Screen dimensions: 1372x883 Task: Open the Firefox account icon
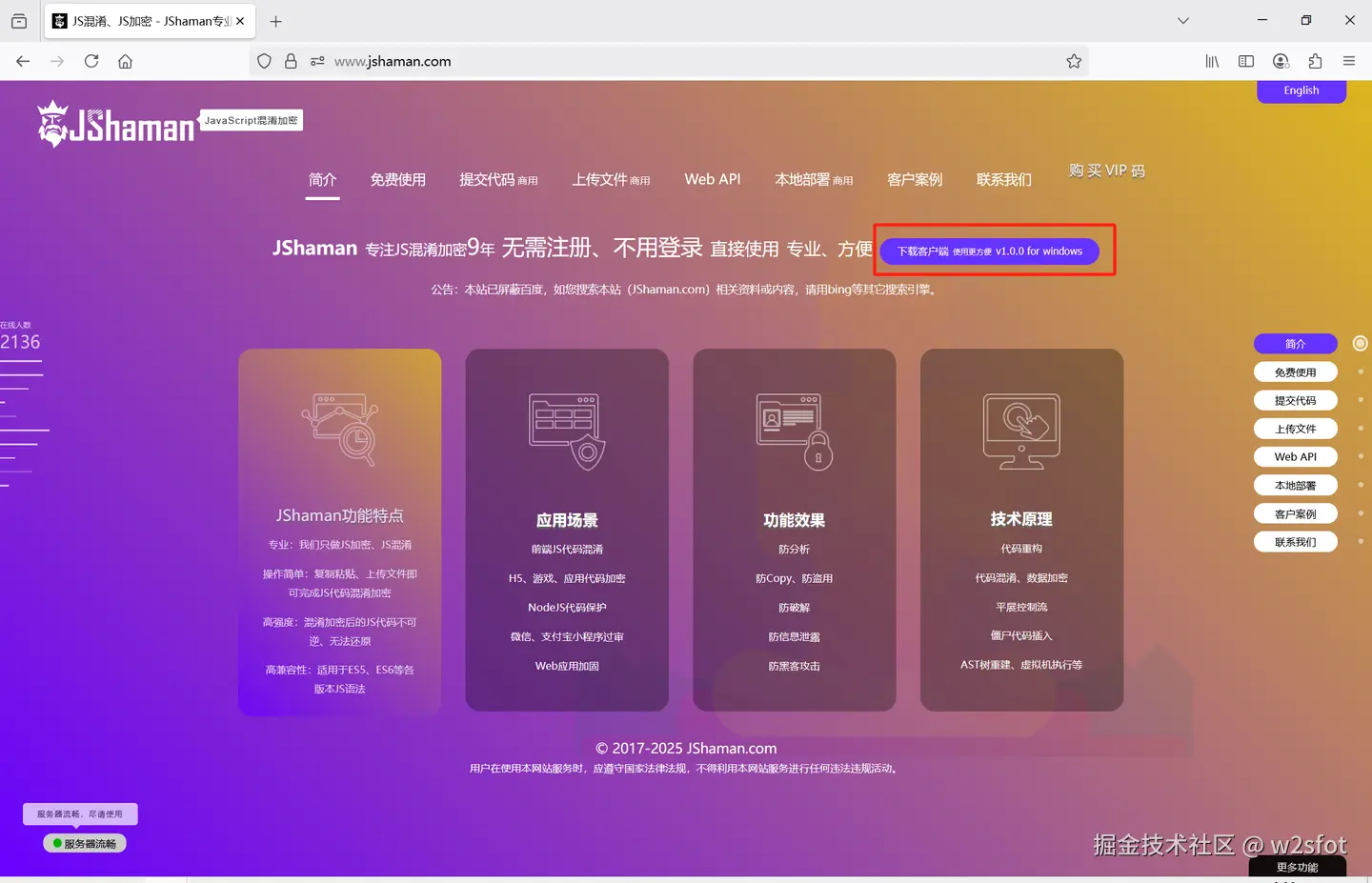1281,61
